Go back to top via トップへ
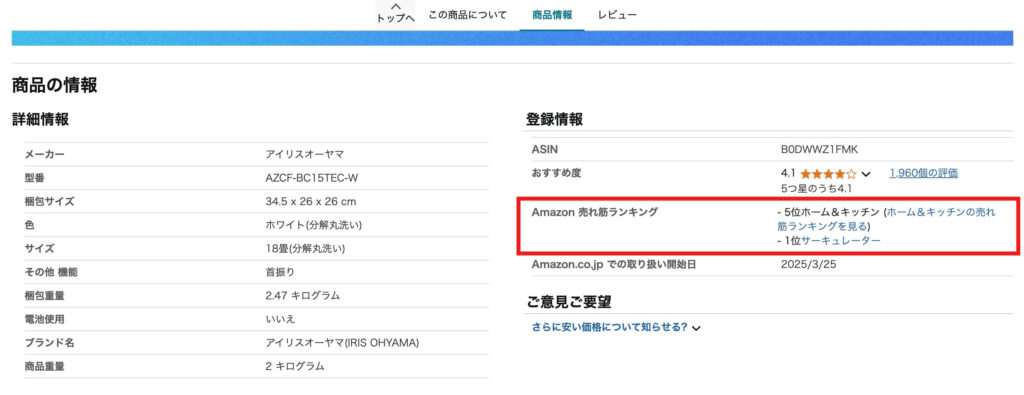Viewport: 1024px width, 395px height. click(395, 19)
